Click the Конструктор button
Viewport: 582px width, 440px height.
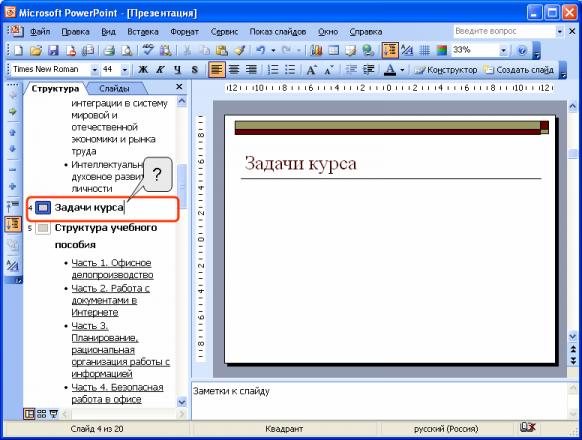tap(446, 69)
